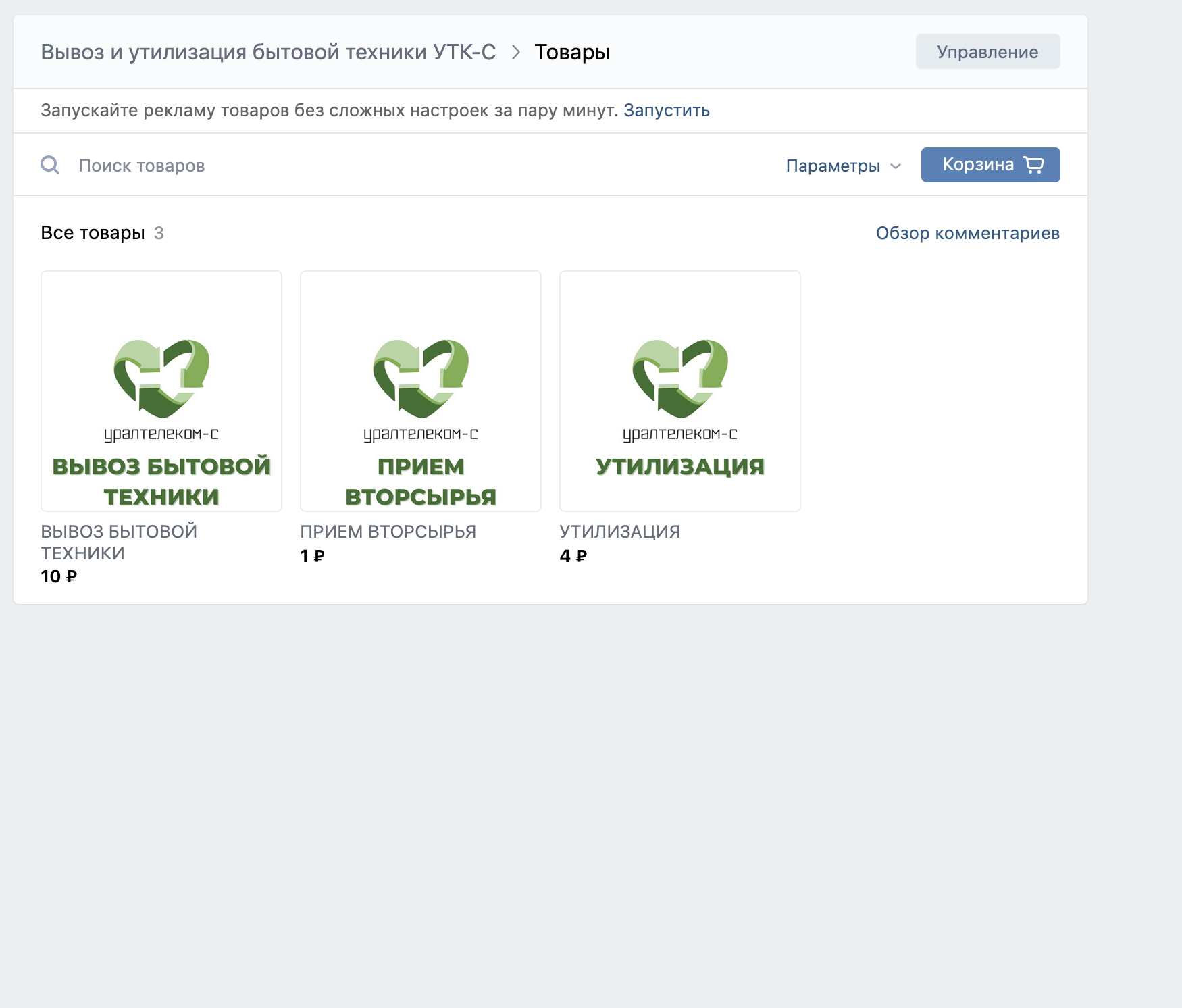Screen dimensions: 1182x1008
Task: Go back to the УТК-С community breadcrumb
Action: coord(268,52)
